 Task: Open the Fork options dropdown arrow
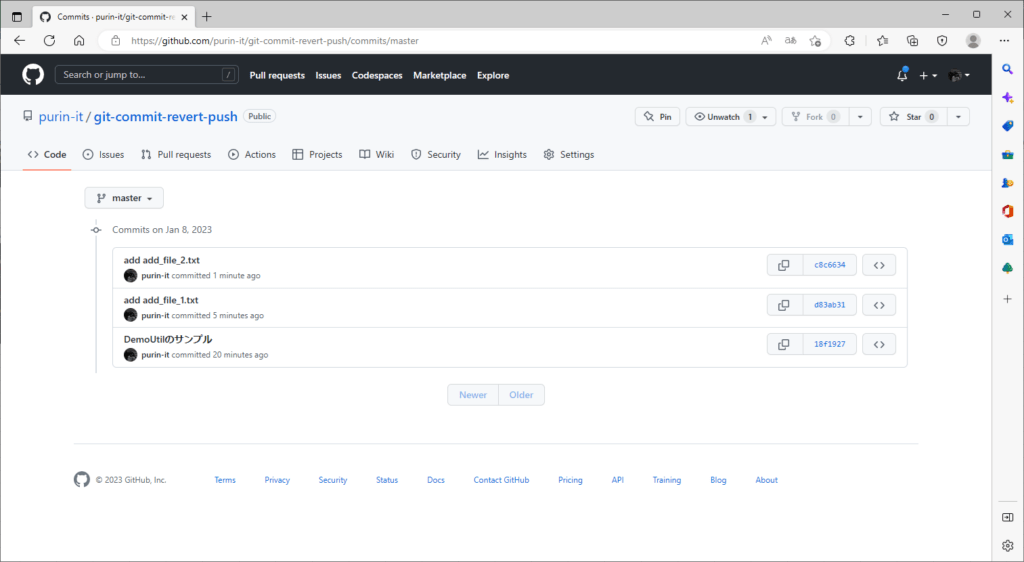pyautogui.click(x=860, y=117)
